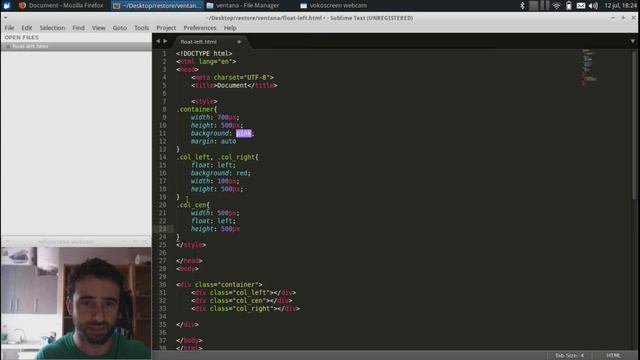
Task: Open the mail notification tray icon
Action: [581, 5]
